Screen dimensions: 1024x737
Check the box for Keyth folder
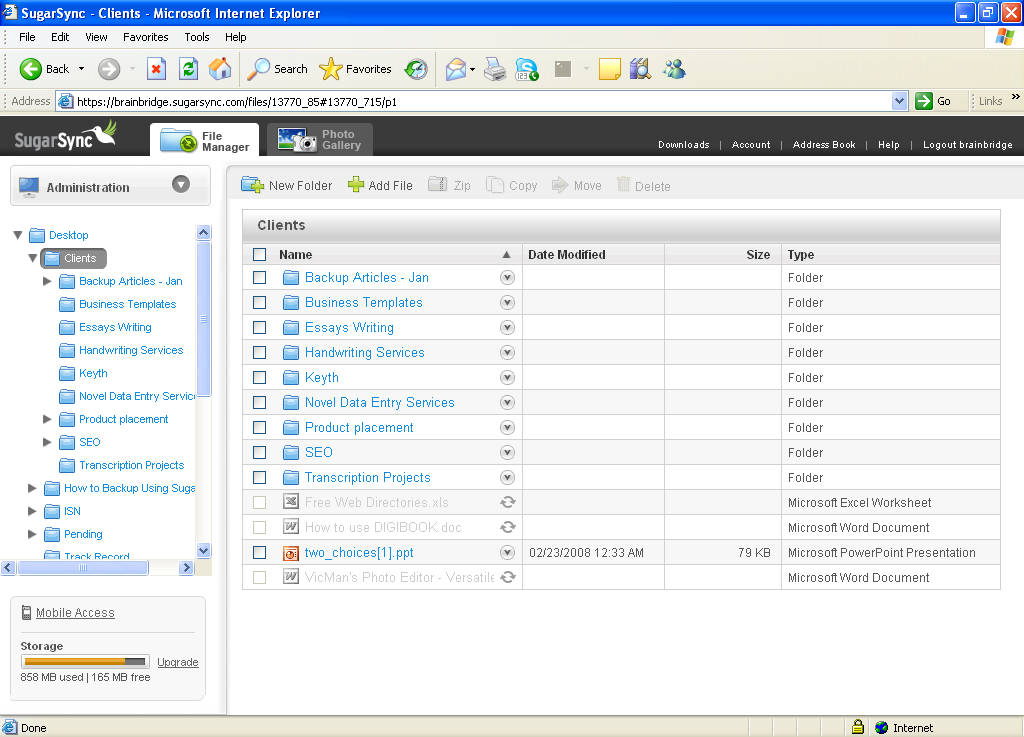[259, 377]
